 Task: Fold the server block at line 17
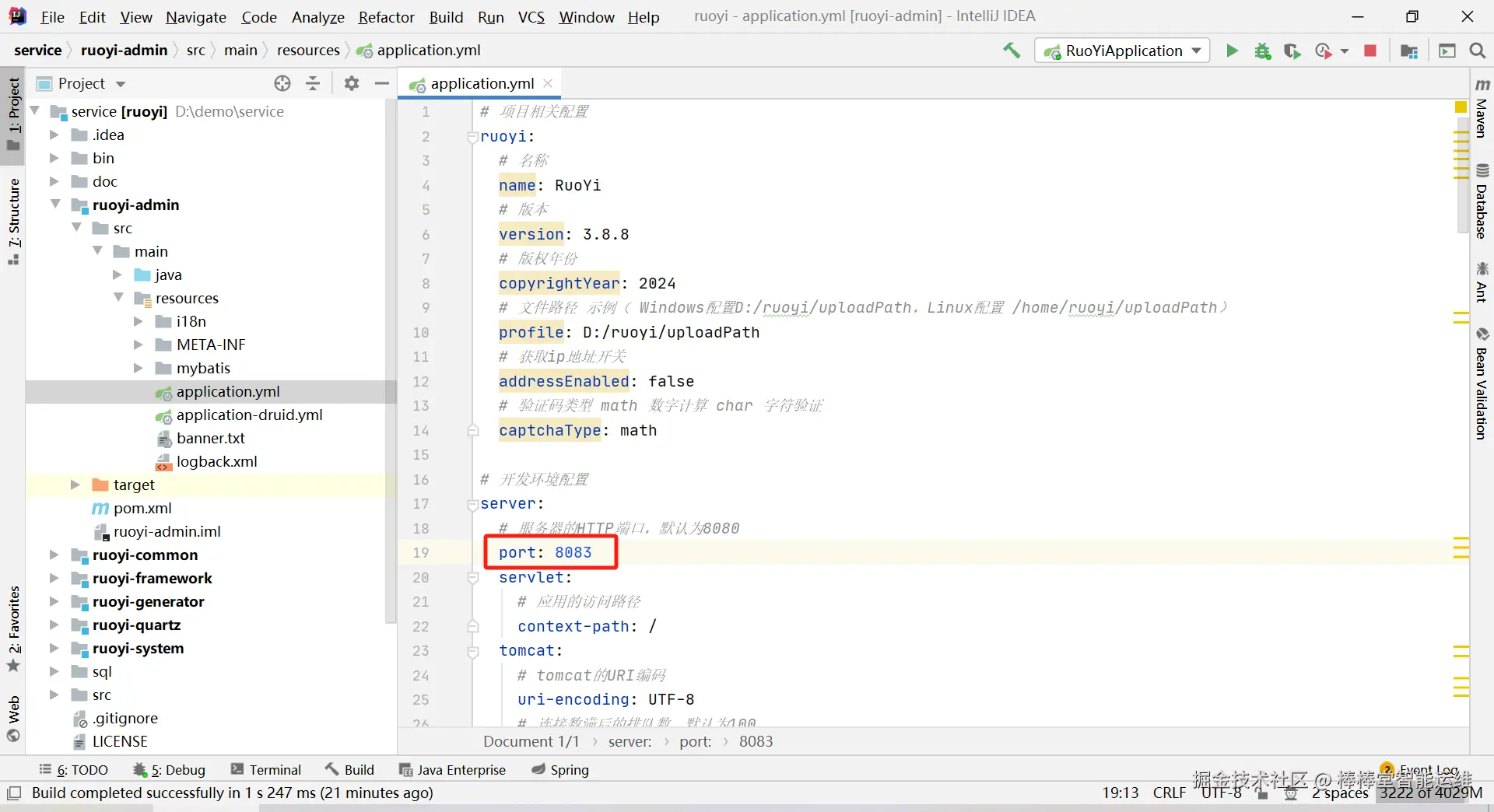(x=472, y=504)
